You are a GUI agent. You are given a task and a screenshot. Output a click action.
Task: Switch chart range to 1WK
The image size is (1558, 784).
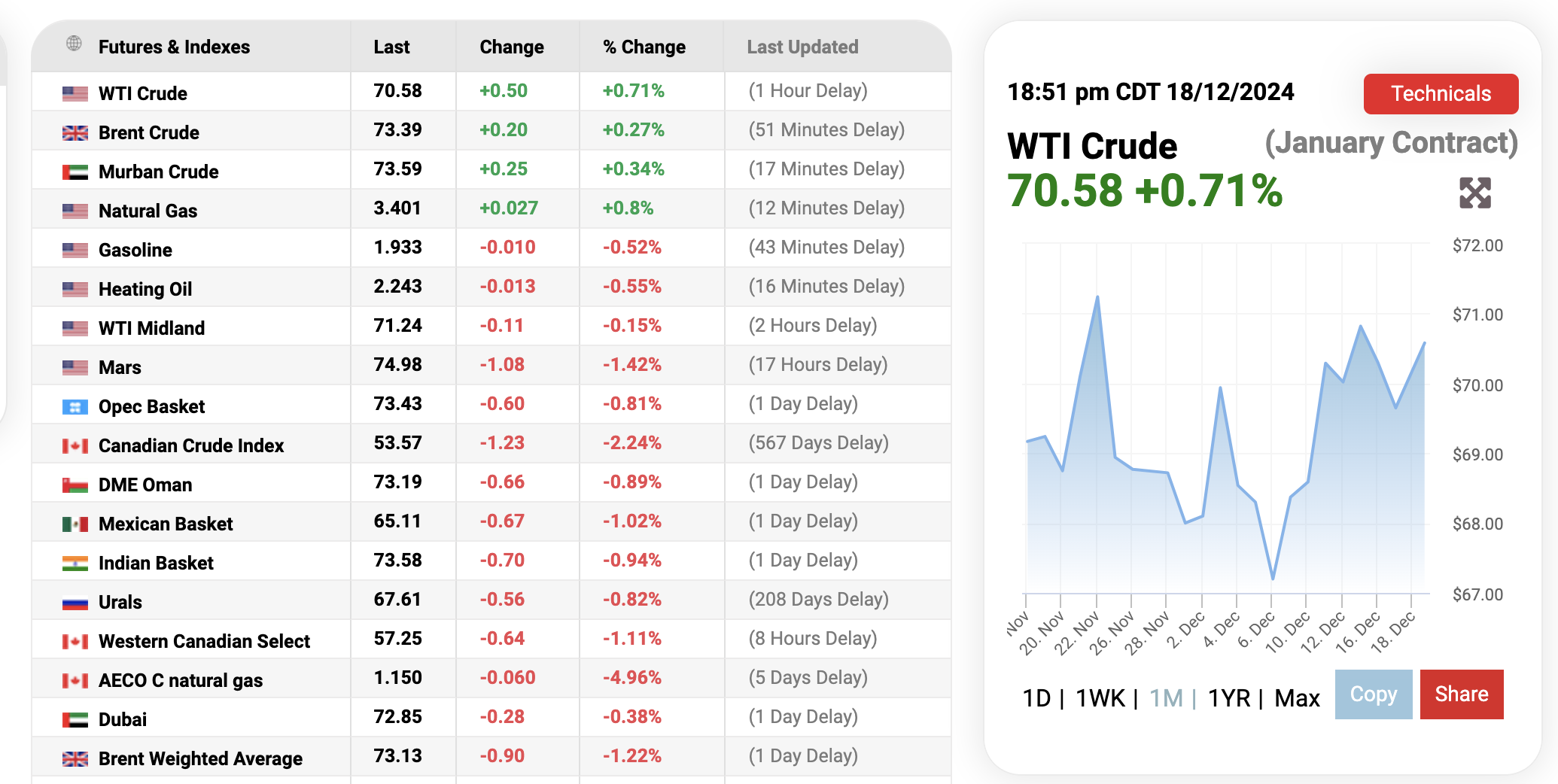(1100, 698)
